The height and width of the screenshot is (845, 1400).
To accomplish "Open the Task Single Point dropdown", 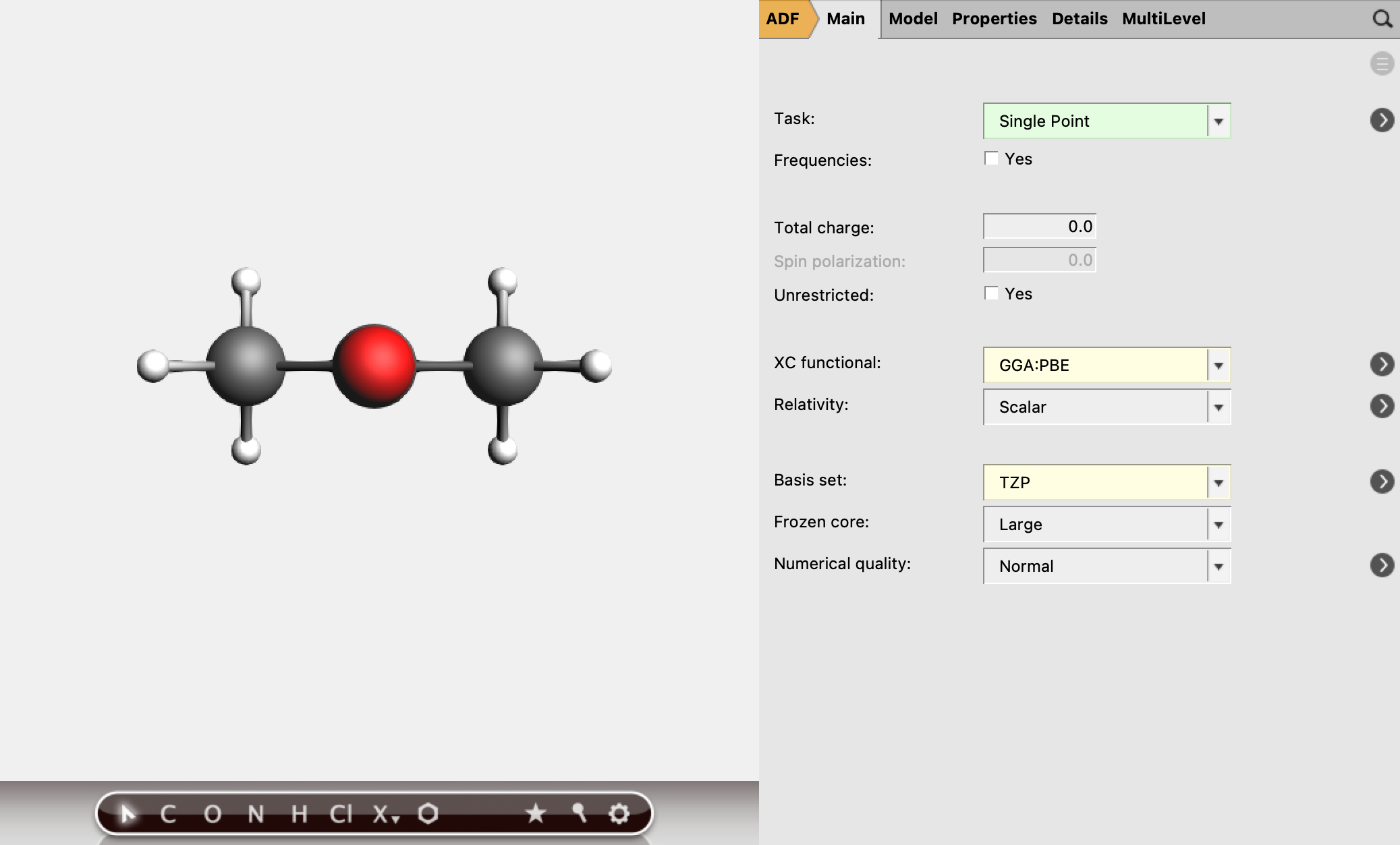I will [1107, 121].
